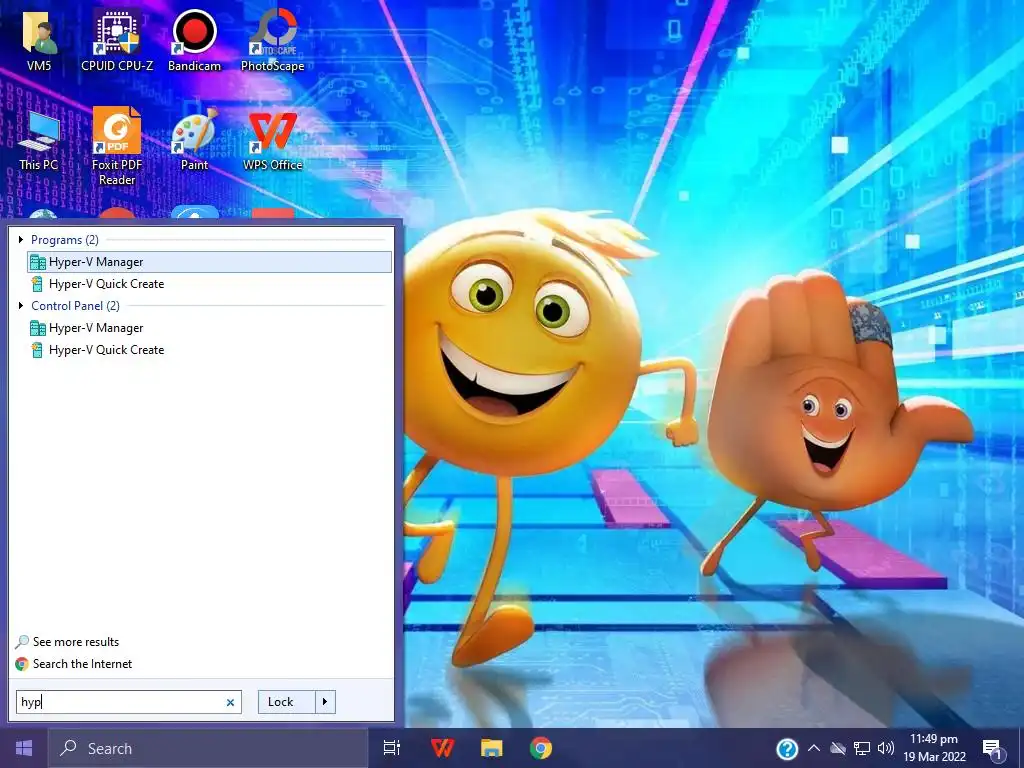The height and width of the screenshot is (768, 1024).
Task: Open Google Chrome from the taskbar
Action: [541, 748]
